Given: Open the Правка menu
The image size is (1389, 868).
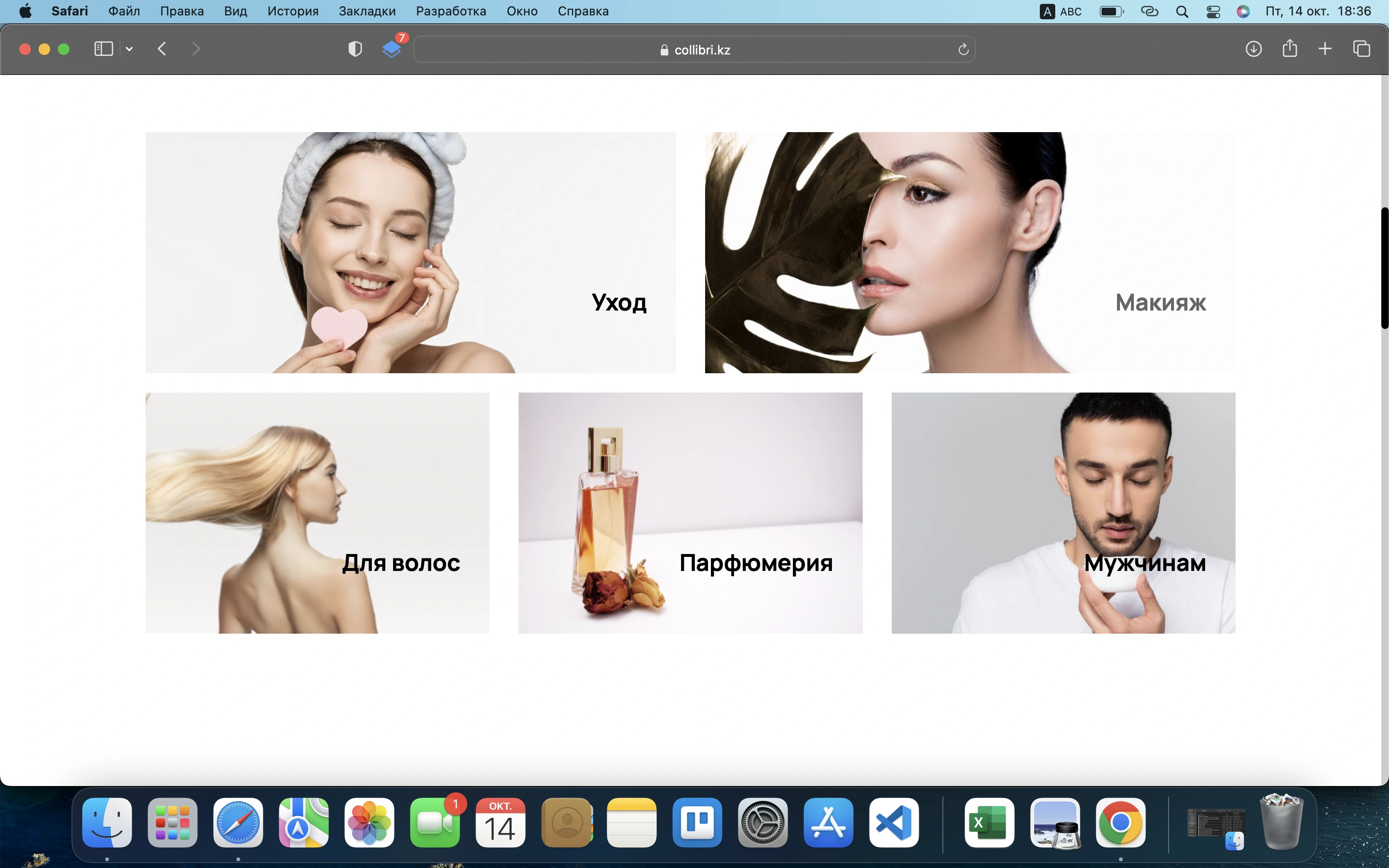Looking at the screenshot, I should 182,12.
